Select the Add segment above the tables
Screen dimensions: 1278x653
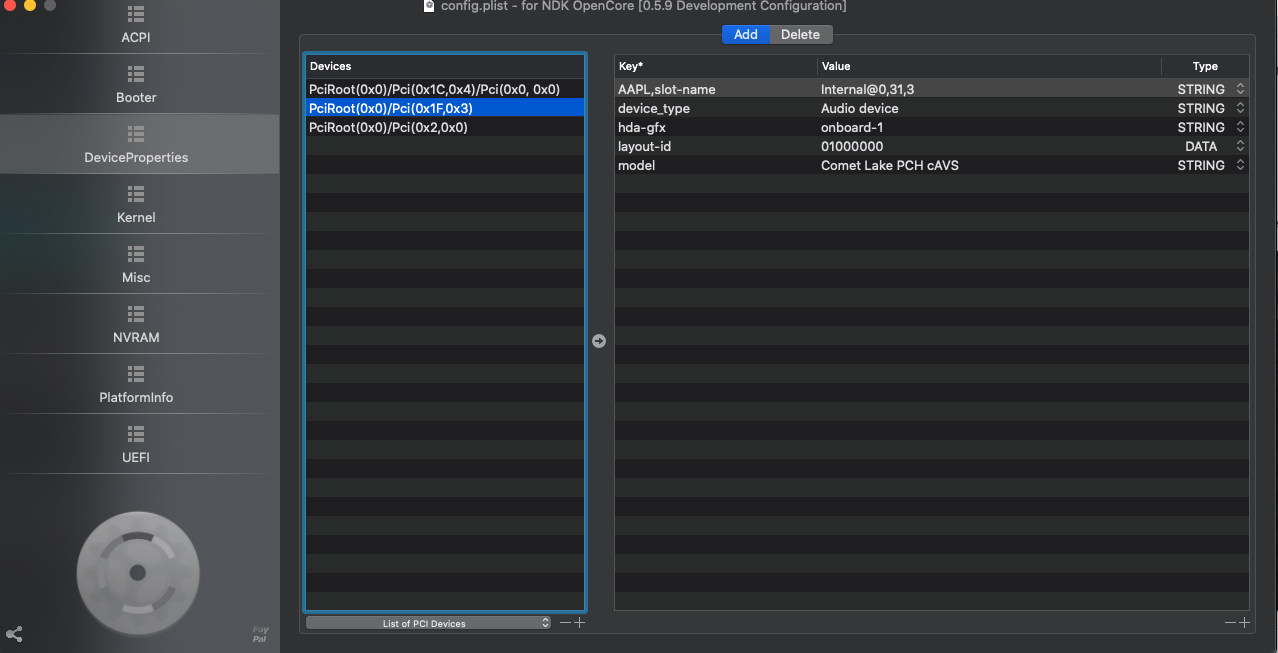coord(746,35)
